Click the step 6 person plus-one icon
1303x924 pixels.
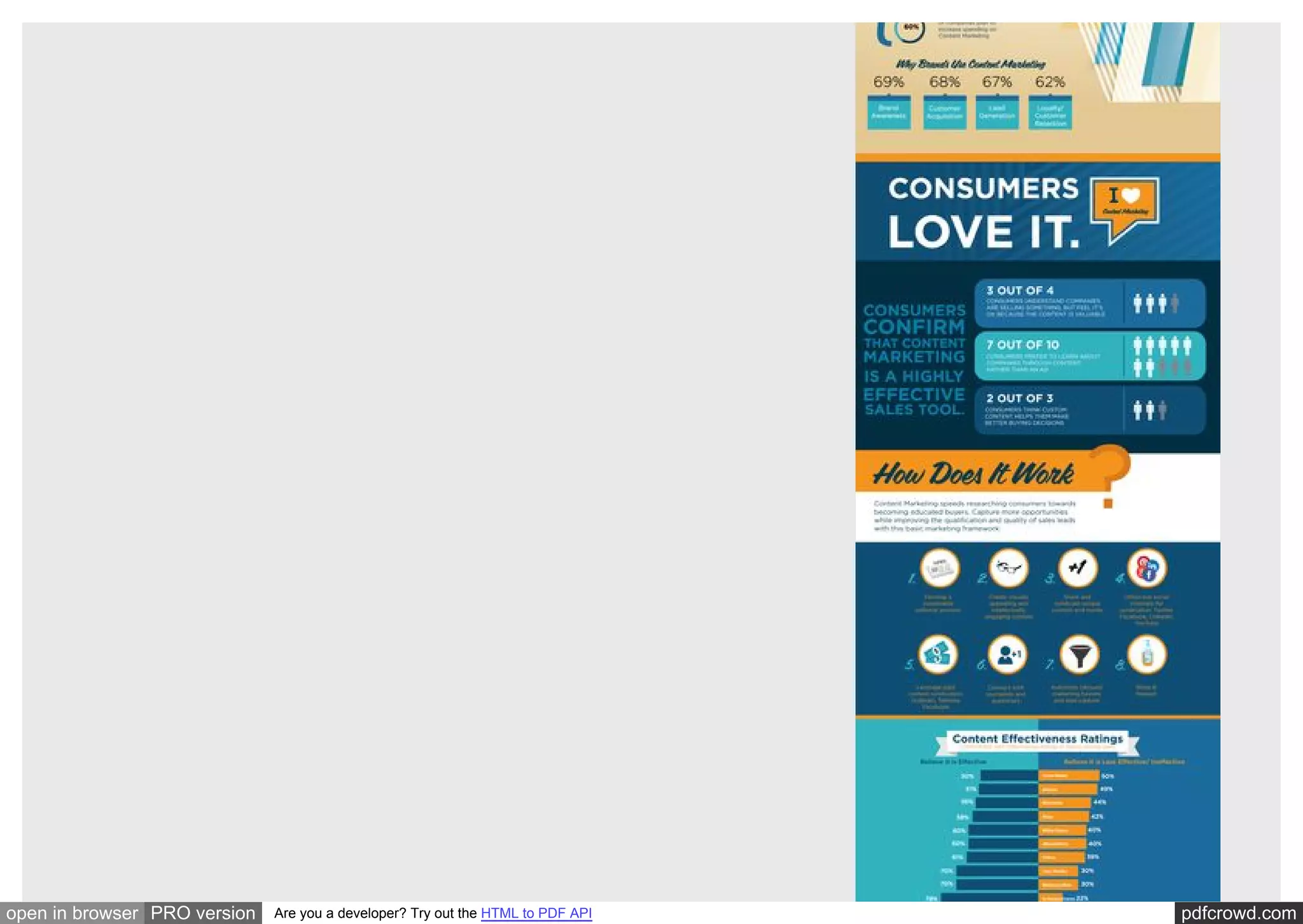[x=1008, y=654]
